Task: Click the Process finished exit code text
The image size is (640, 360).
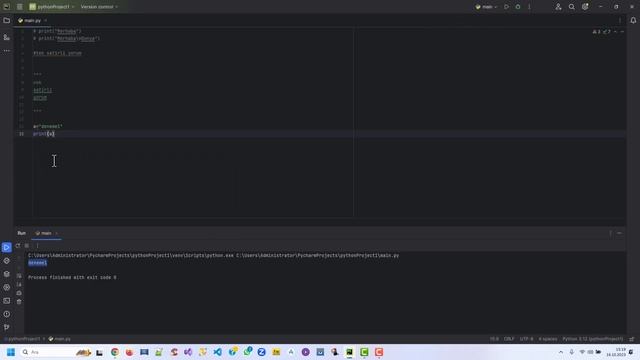Action: point(72,278)
